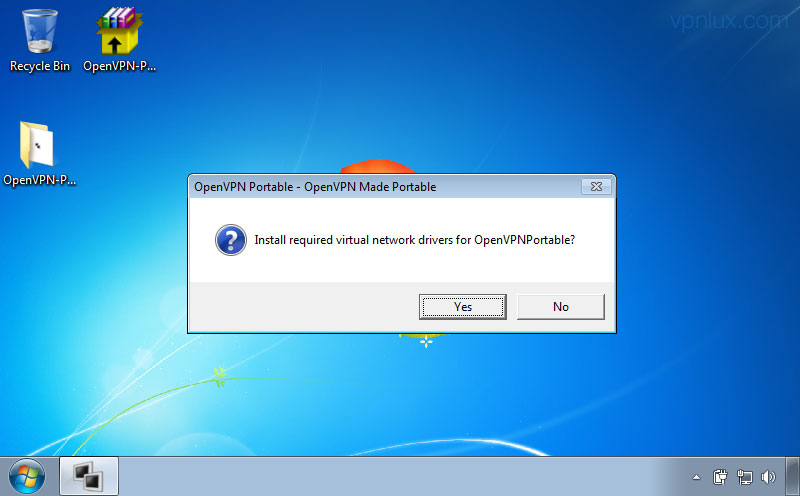The width and height of the screenshot is (800, 496).
Task: Select the OpenVPN-P WinRAR archive icon
Action: (119, 31)
